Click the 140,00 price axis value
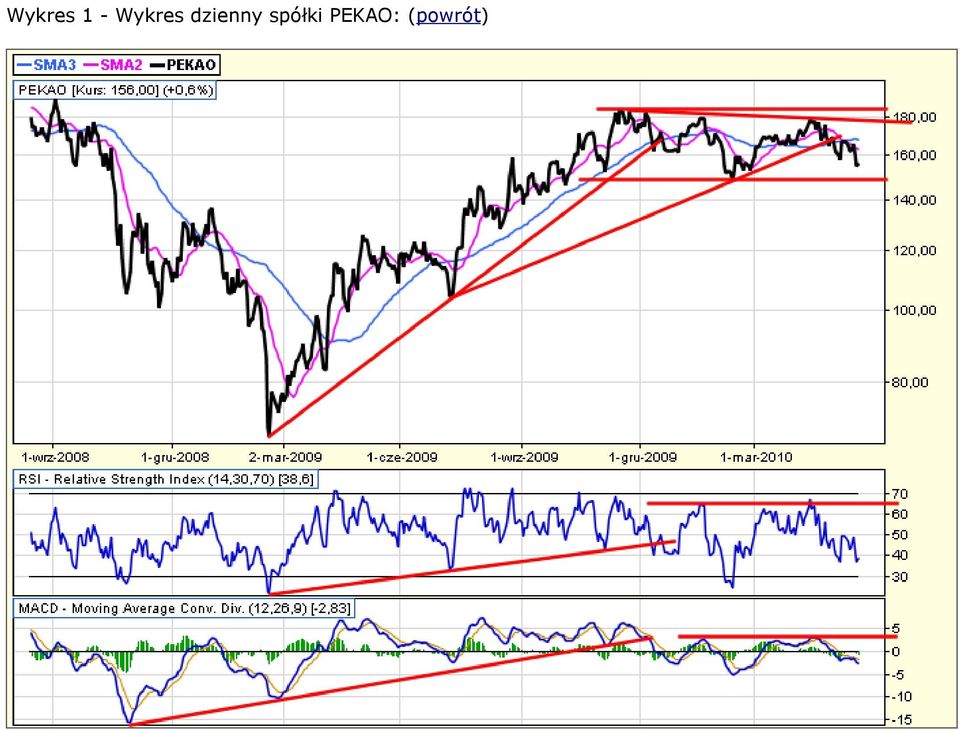This screenshot has height=729, width=960. 915,200
